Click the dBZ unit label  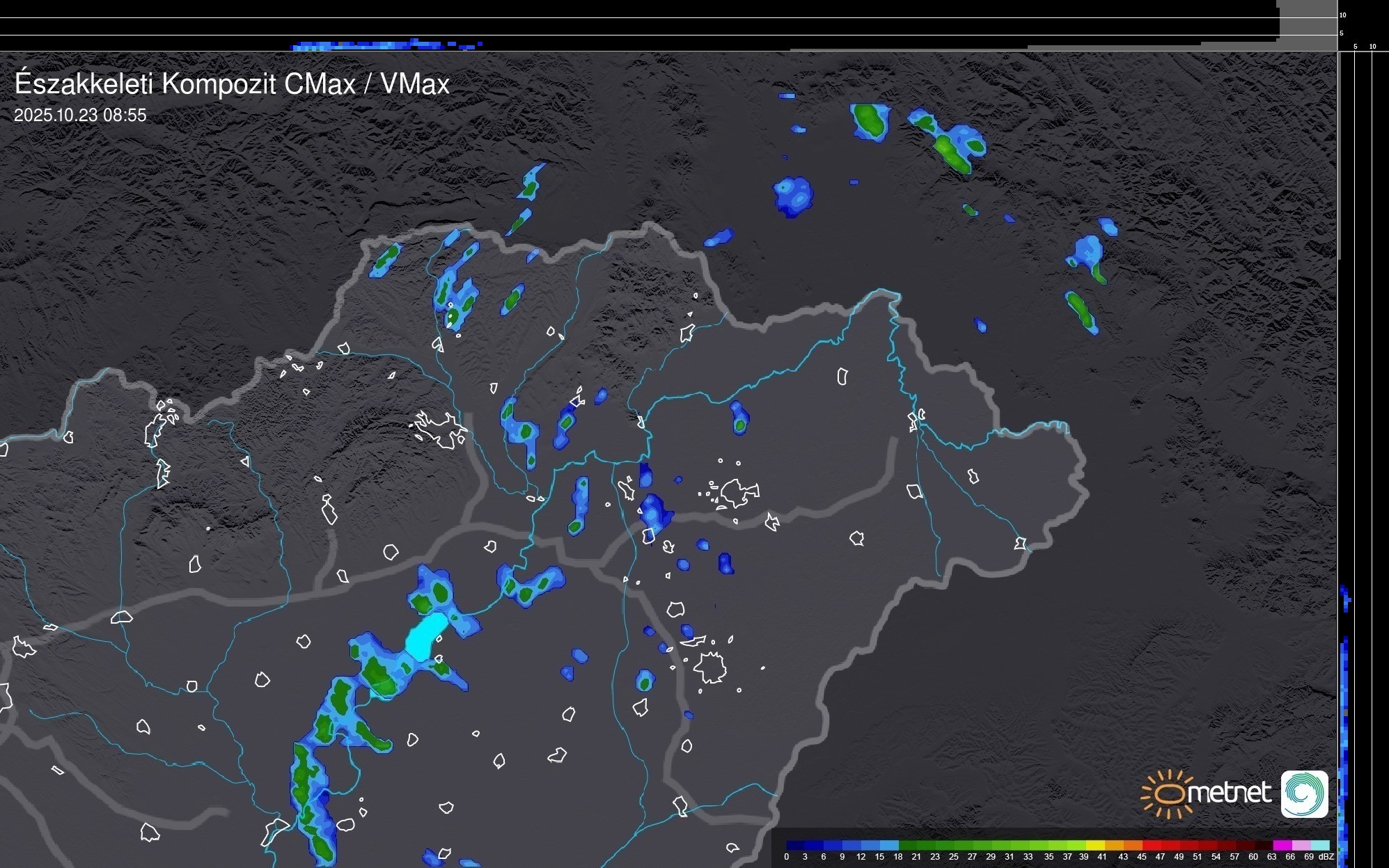[x=1326, y=857]
